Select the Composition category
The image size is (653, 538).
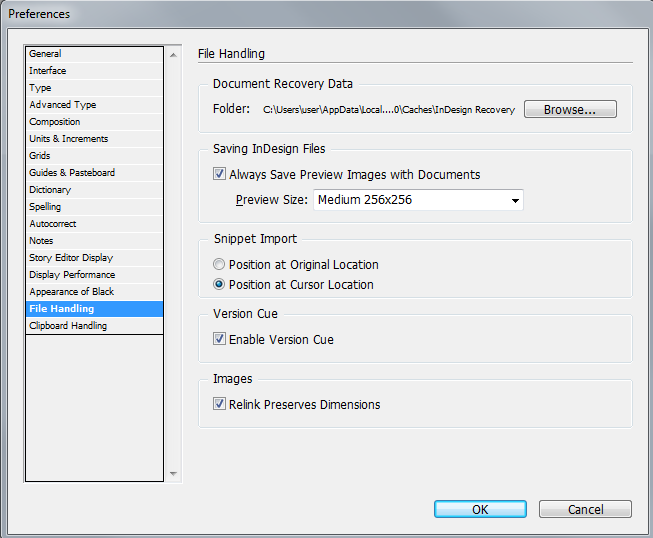coord(94,122)
